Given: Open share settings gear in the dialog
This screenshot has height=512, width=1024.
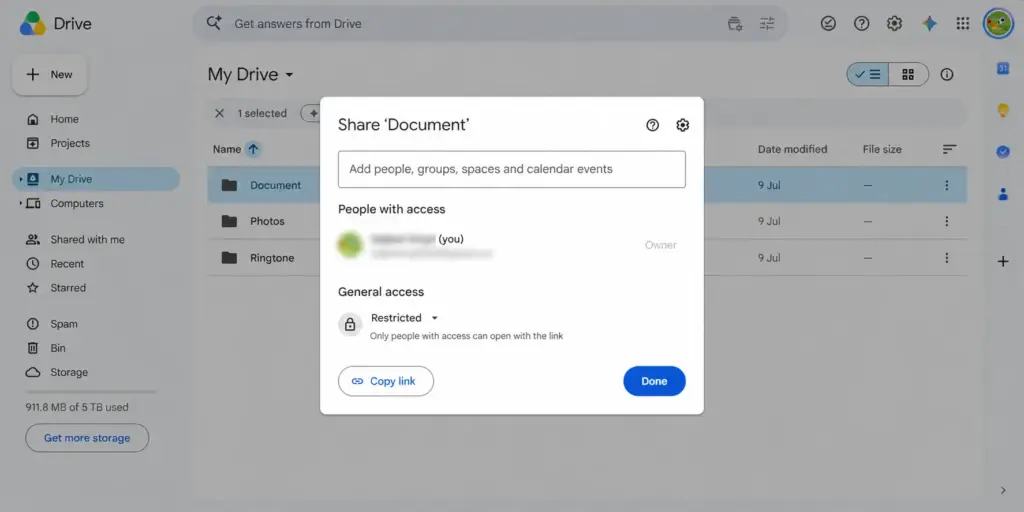Looking at the screenshot, I should [x=682, y=125].
